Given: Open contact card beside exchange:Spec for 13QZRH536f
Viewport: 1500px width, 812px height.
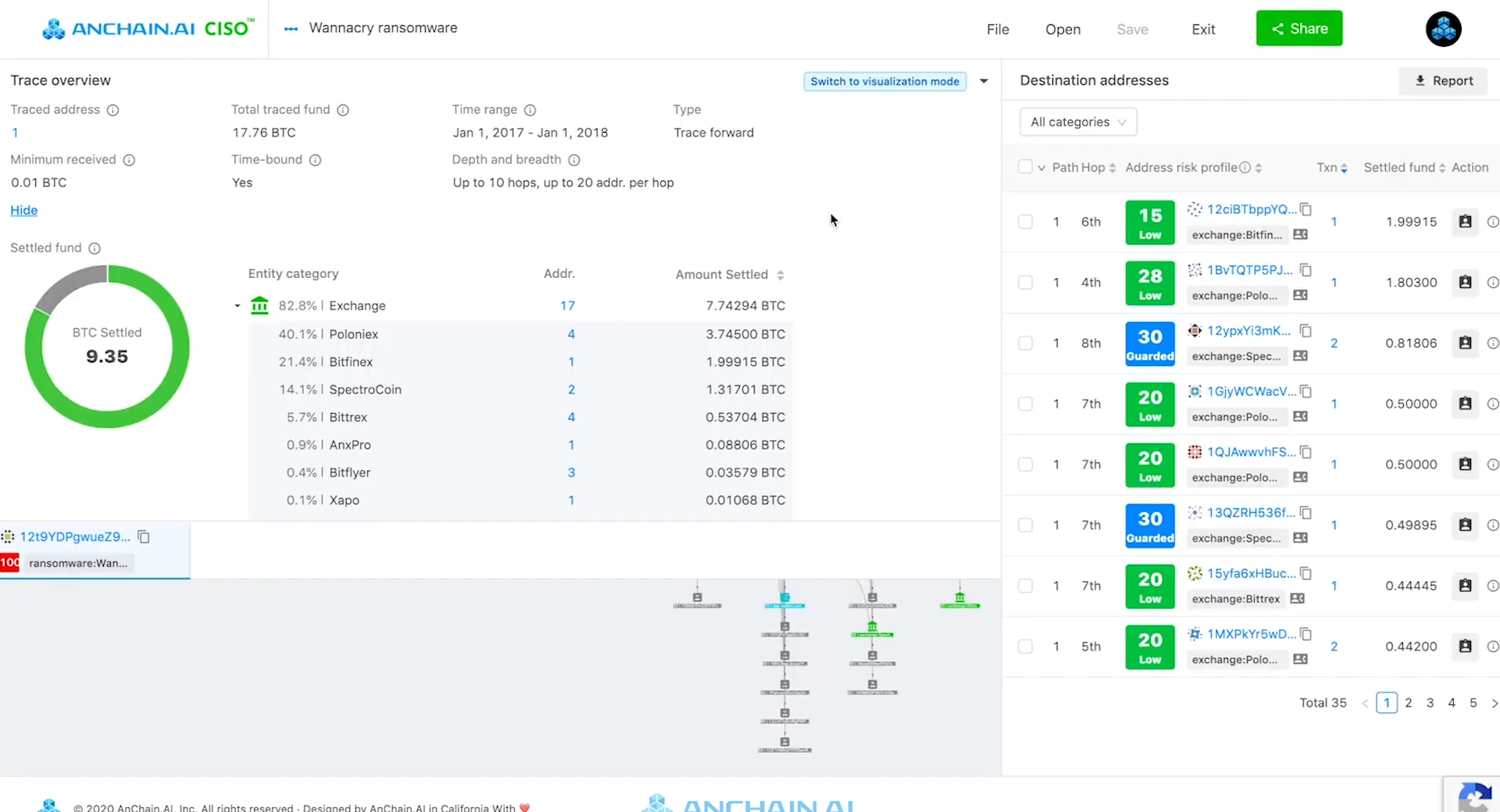Looking at the screenshot, I should click(x=1300, y=538).
